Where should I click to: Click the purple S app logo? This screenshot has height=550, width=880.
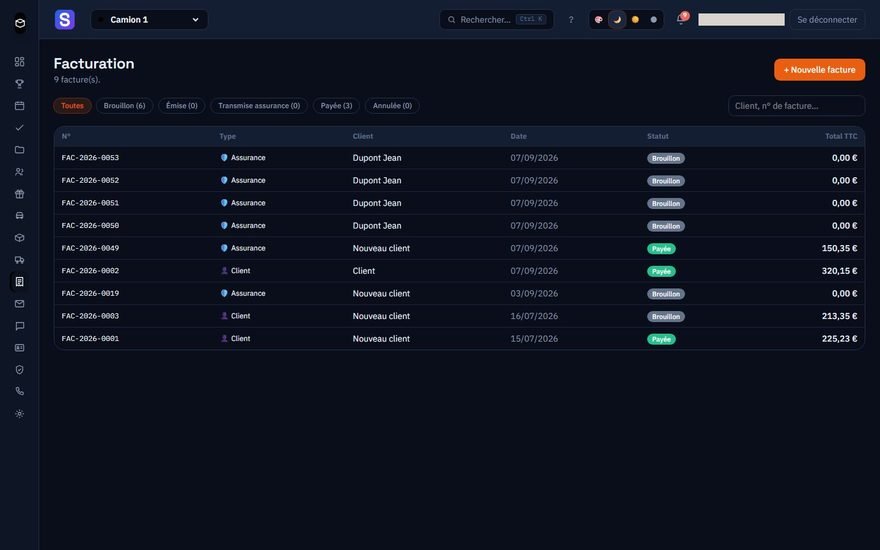65,20
